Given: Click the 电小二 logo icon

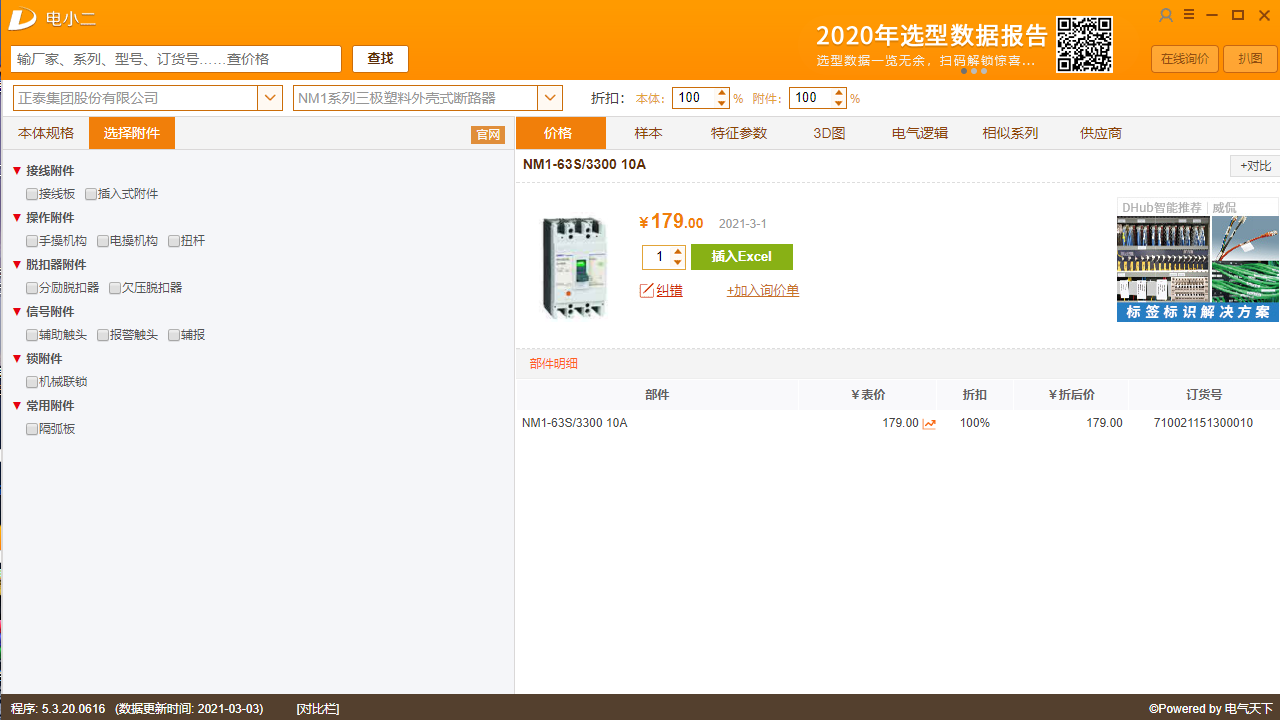Looking at the screenshot, I should click(21, 18).
